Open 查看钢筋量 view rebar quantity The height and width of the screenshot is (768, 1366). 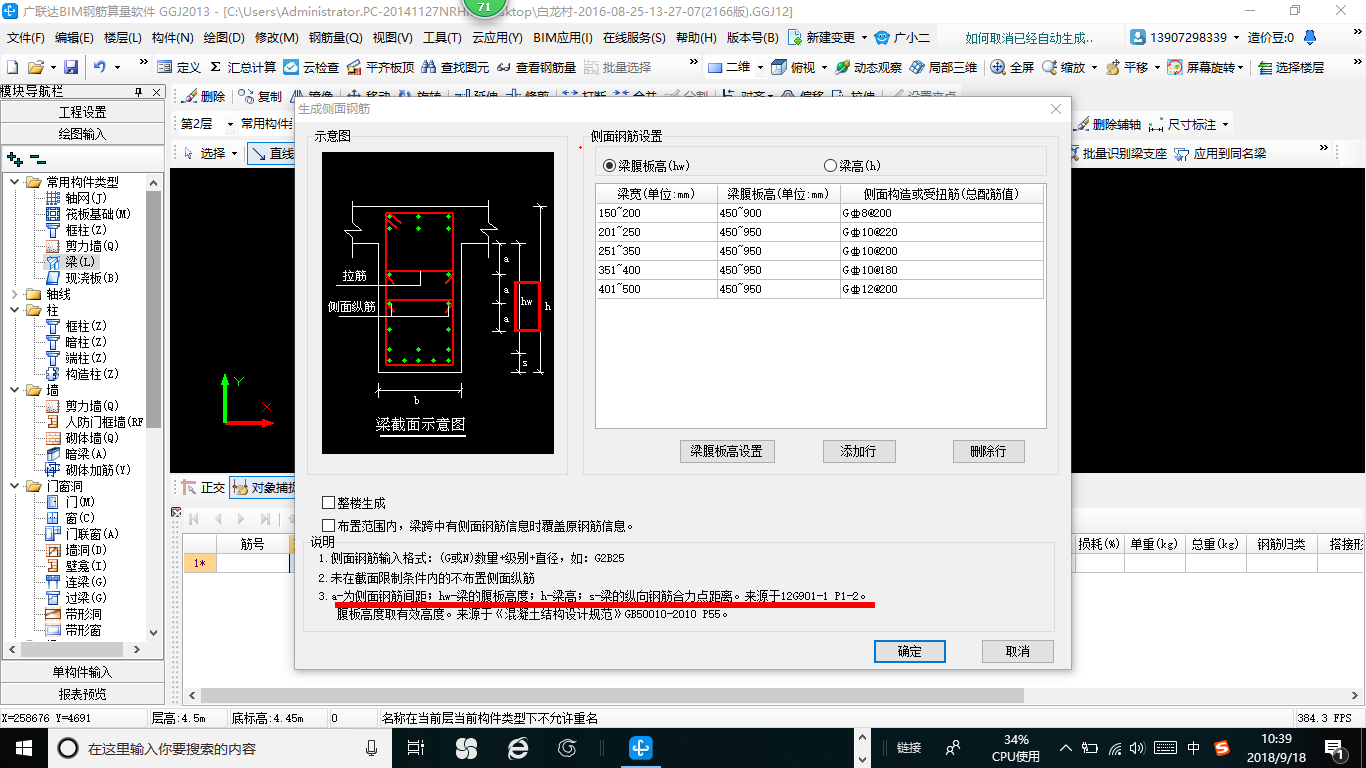(x=537, y=67)
